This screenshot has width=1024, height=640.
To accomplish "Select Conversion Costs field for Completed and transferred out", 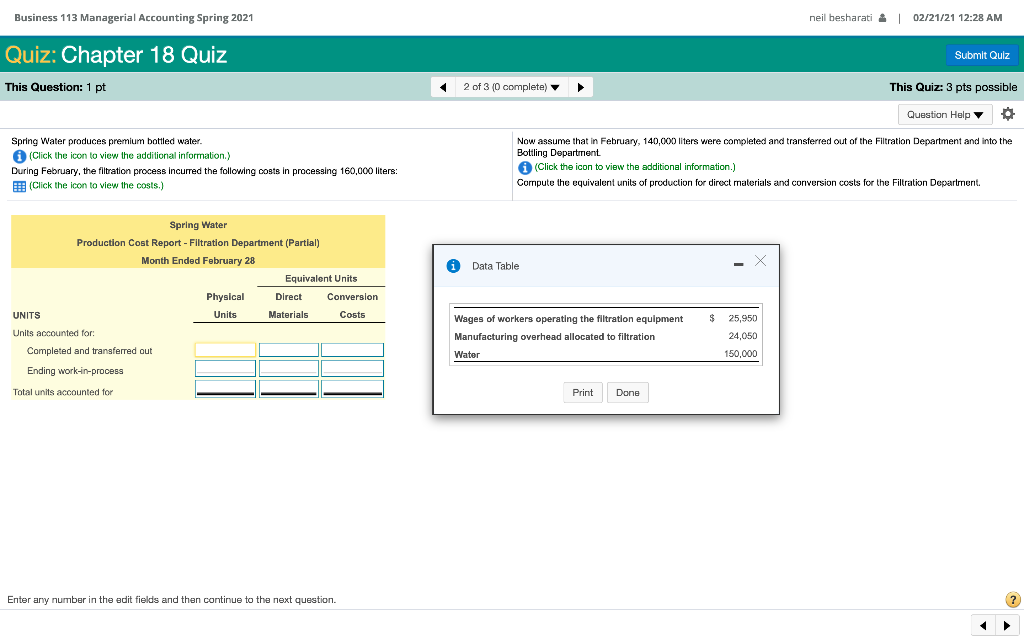I will [352, 350].
